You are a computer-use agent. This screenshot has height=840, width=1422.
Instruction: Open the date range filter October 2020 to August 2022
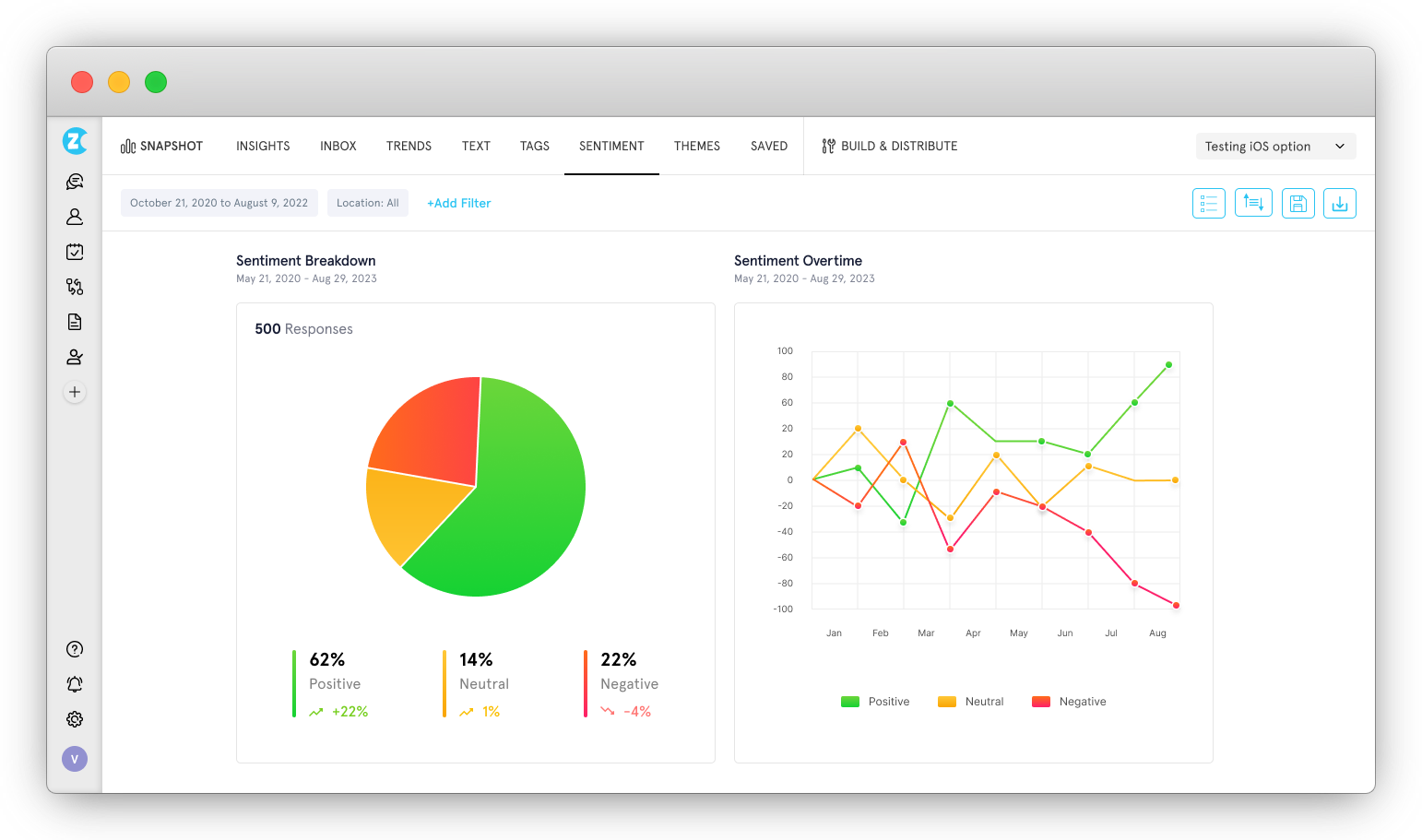click(x=219, y=202)
